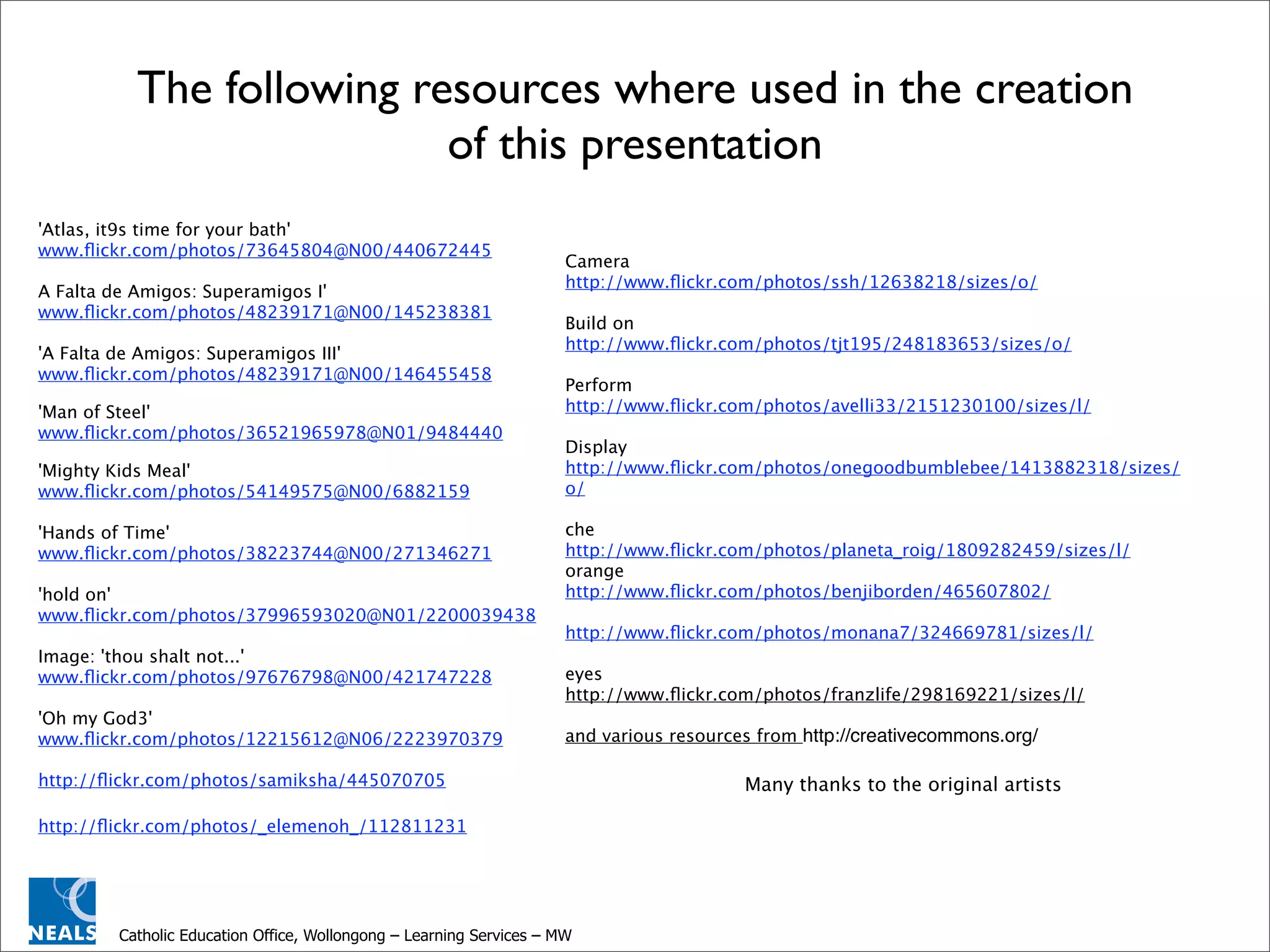Screen dimensions: 1270x952
Task: Click 'Many thanks to the original artists'
Action: (x=903, y=785)
